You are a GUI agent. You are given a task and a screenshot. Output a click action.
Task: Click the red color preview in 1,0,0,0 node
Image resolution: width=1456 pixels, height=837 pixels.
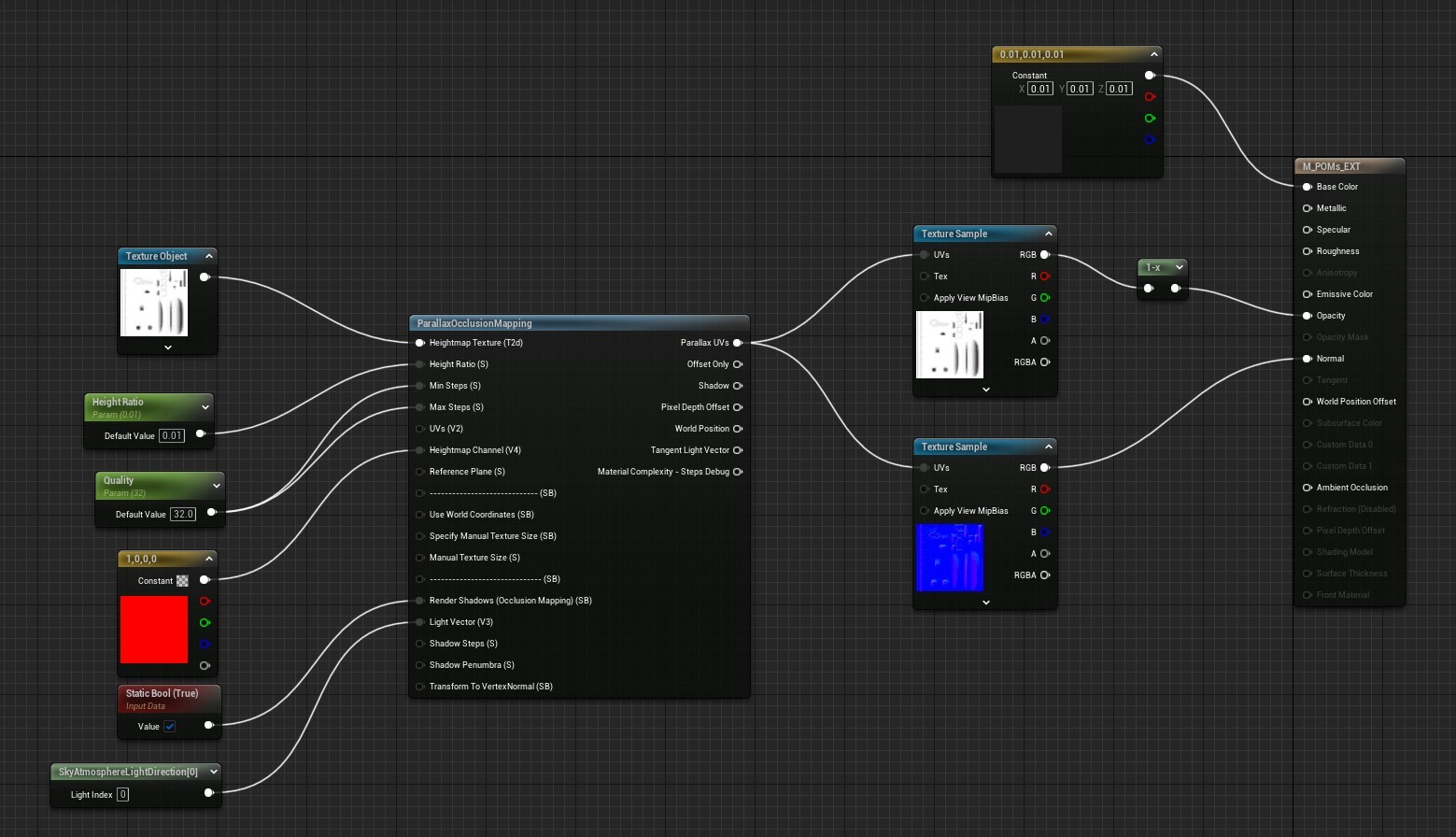pos(154,630)
